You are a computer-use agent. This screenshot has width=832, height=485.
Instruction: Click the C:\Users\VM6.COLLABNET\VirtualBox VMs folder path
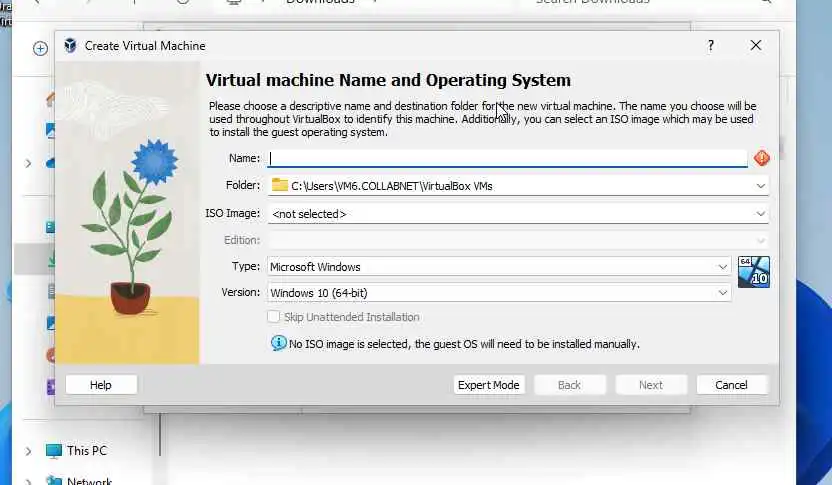tap(392, 186)
